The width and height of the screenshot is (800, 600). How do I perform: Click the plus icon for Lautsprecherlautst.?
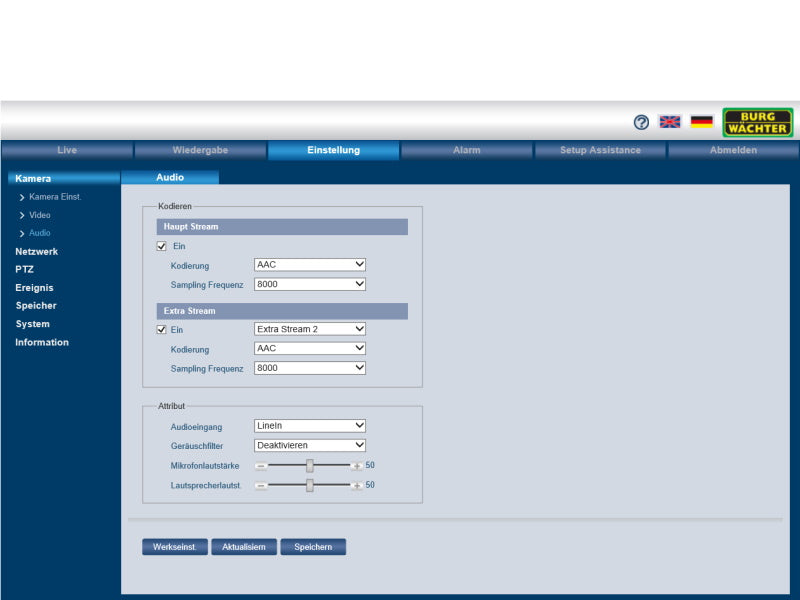(x=356, y=486)
